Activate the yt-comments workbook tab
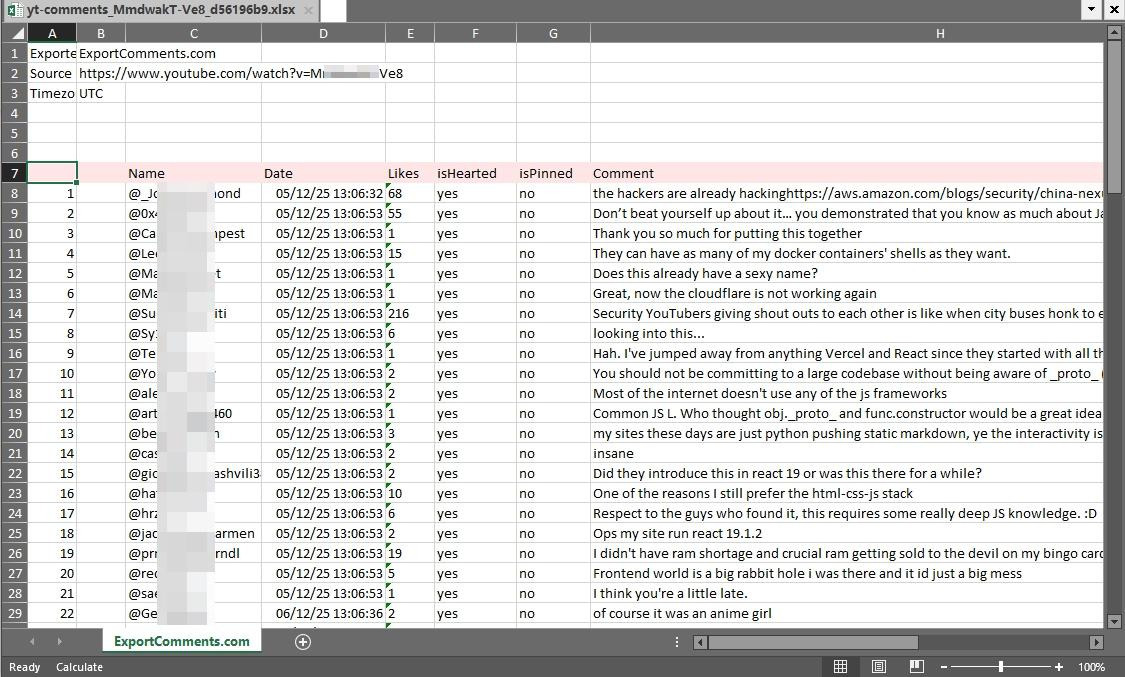This screenshot has height=677, width=1125. 160,9
